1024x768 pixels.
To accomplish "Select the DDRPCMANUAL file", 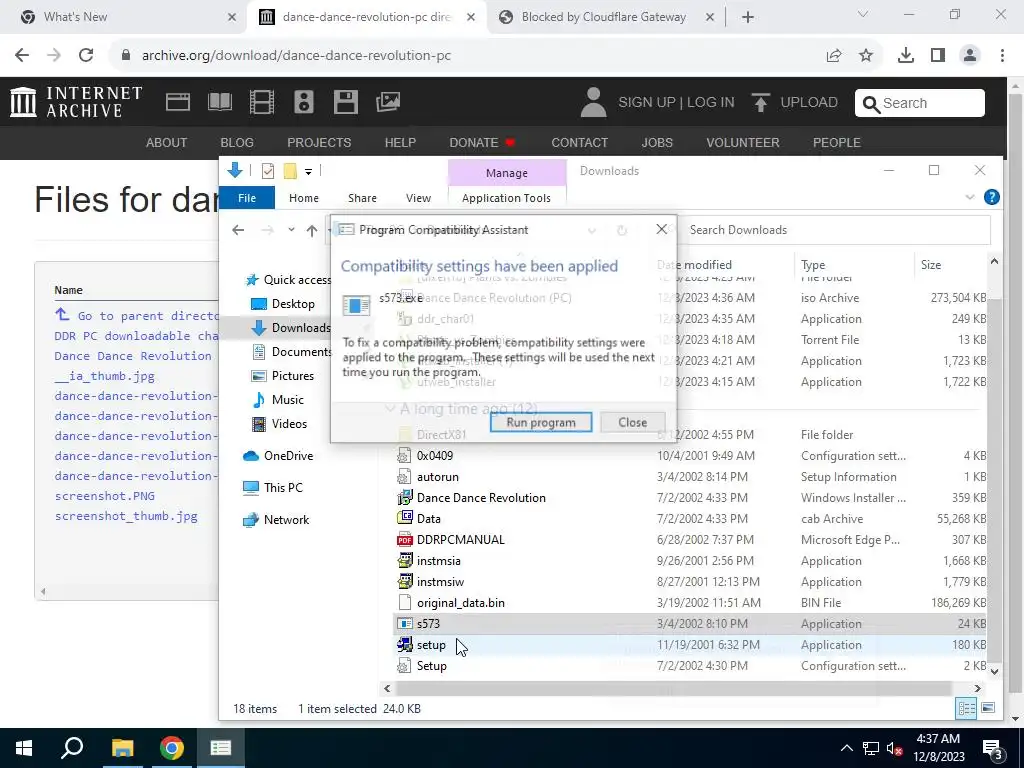I will click(460, 540).
